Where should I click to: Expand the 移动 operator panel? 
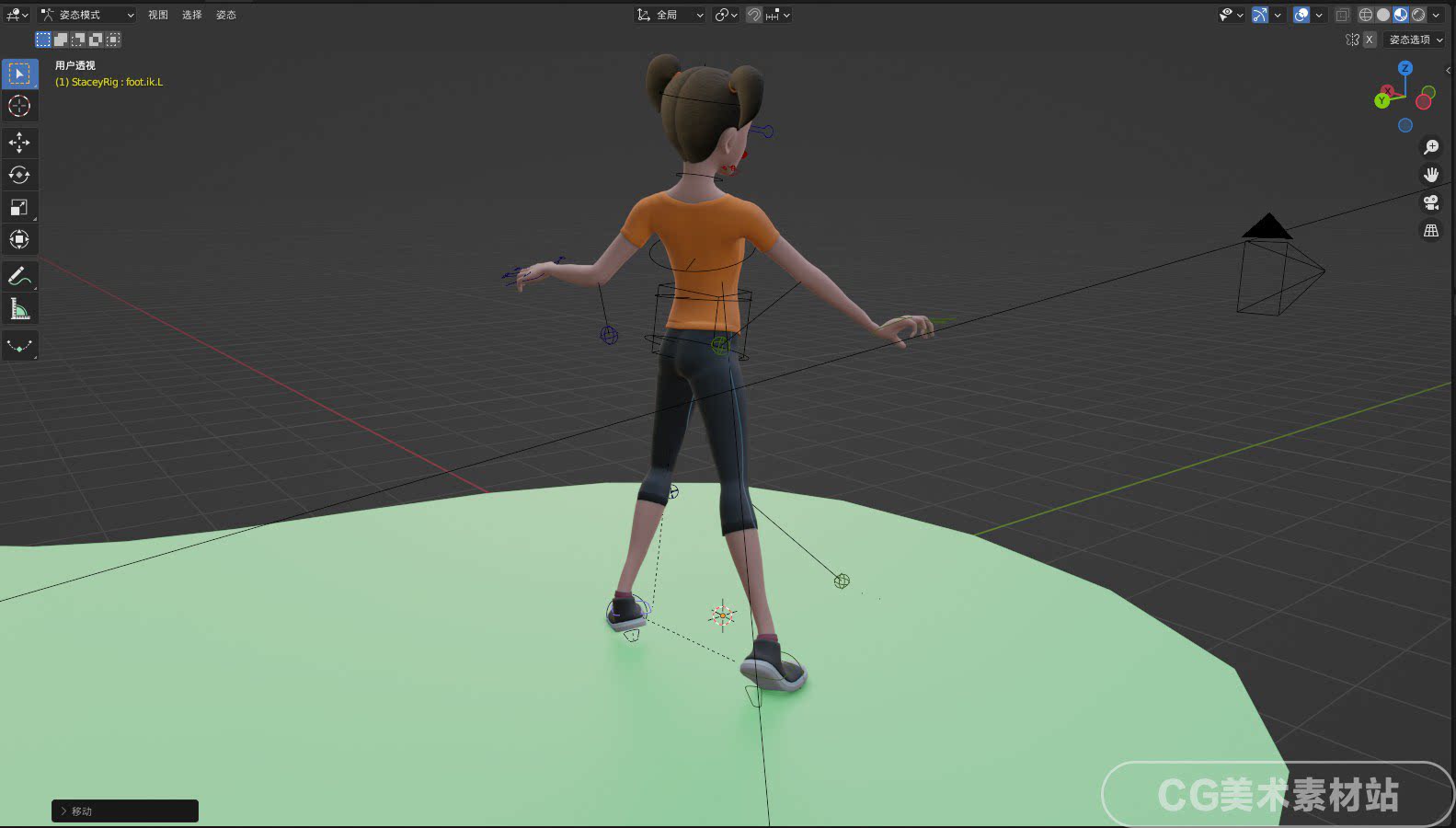(x=125, y=811)
